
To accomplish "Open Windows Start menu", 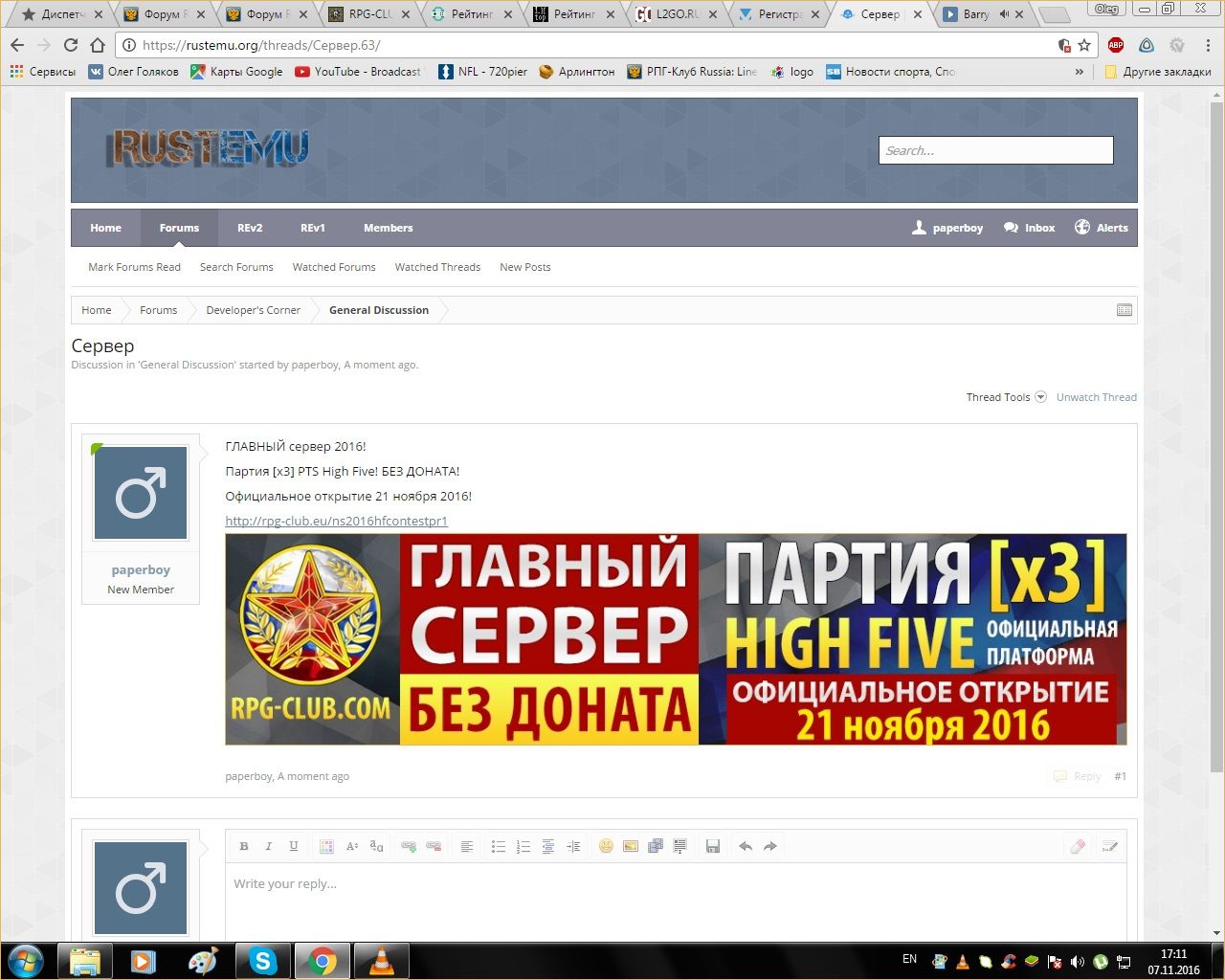I will point(26,960).
